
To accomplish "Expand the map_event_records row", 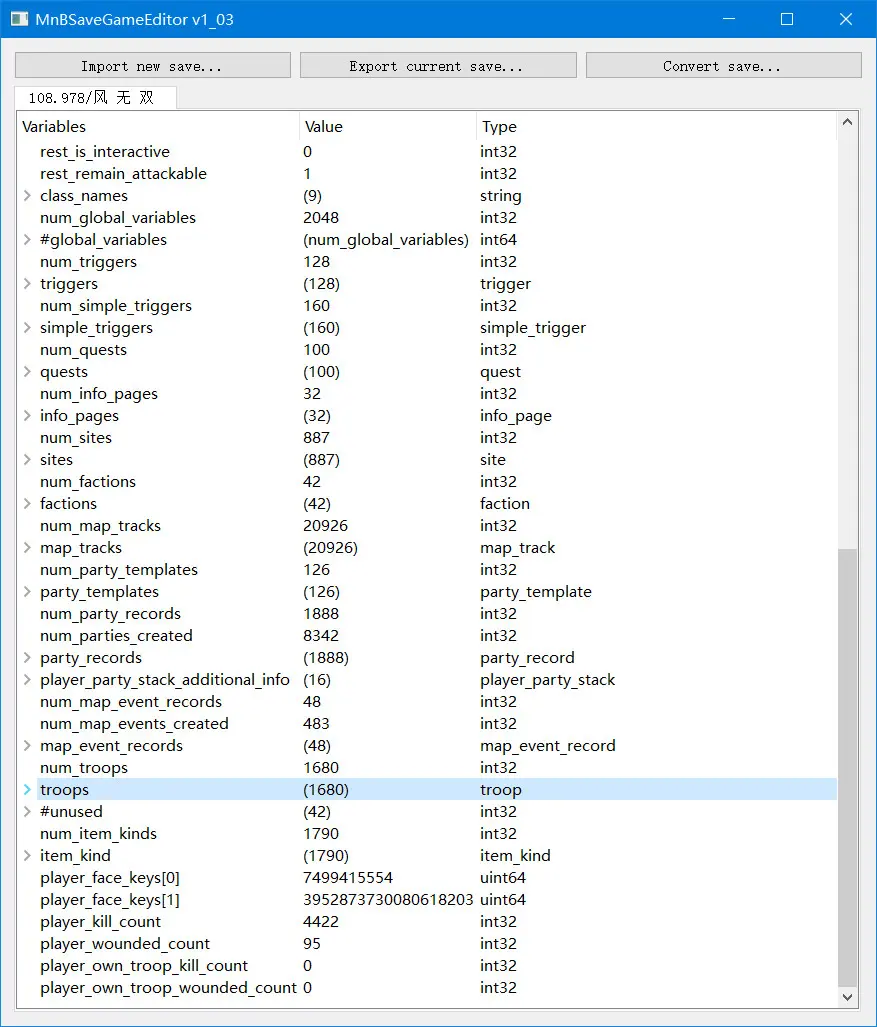I will point(28,745).
